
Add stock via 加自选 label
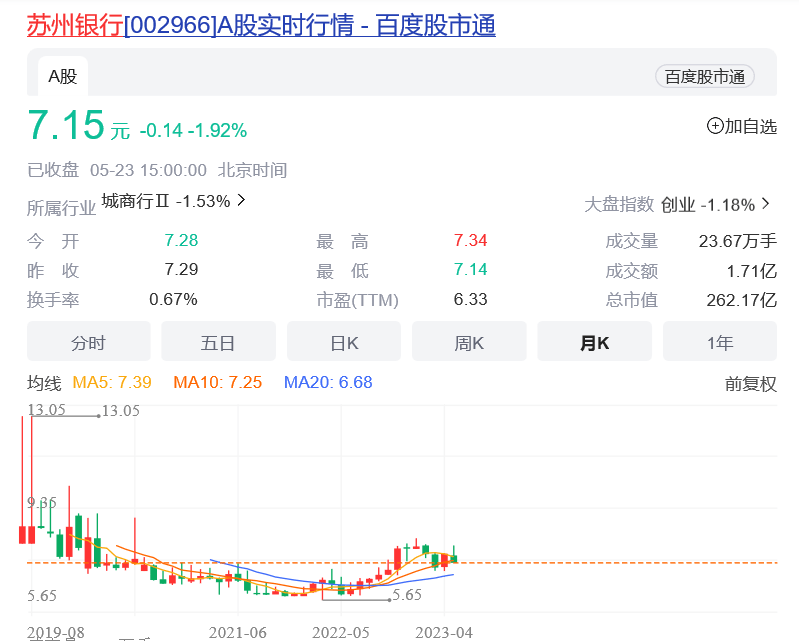751,126
